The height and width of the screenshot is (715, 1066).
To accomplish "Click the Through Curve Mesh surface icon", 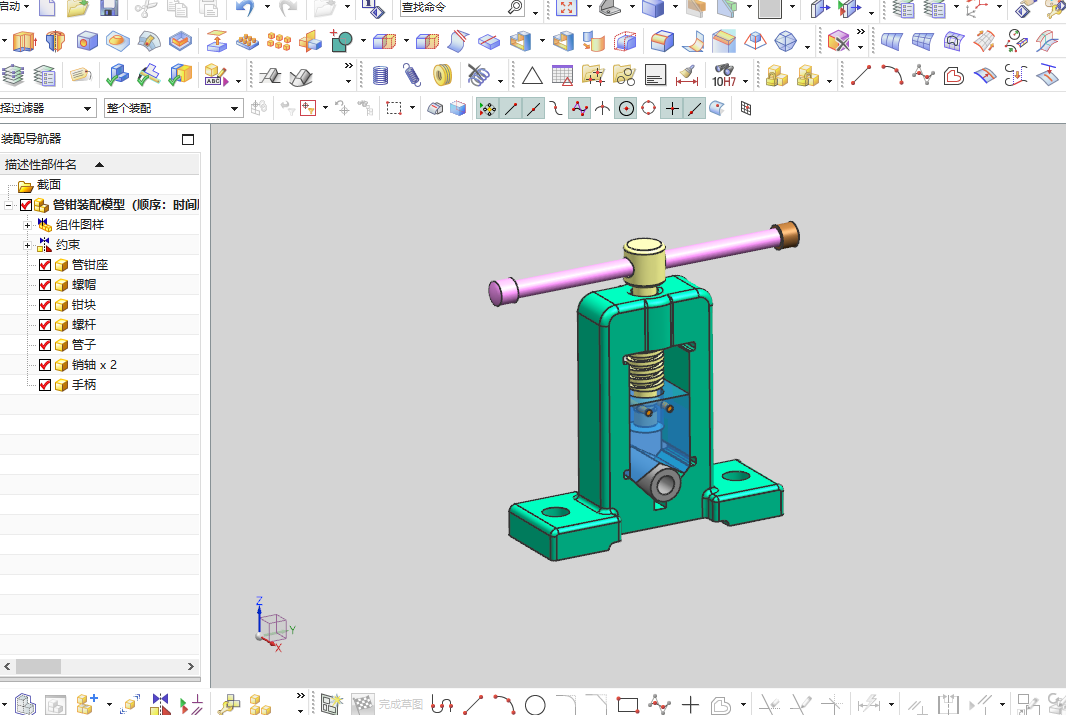I will coord(923,41).
